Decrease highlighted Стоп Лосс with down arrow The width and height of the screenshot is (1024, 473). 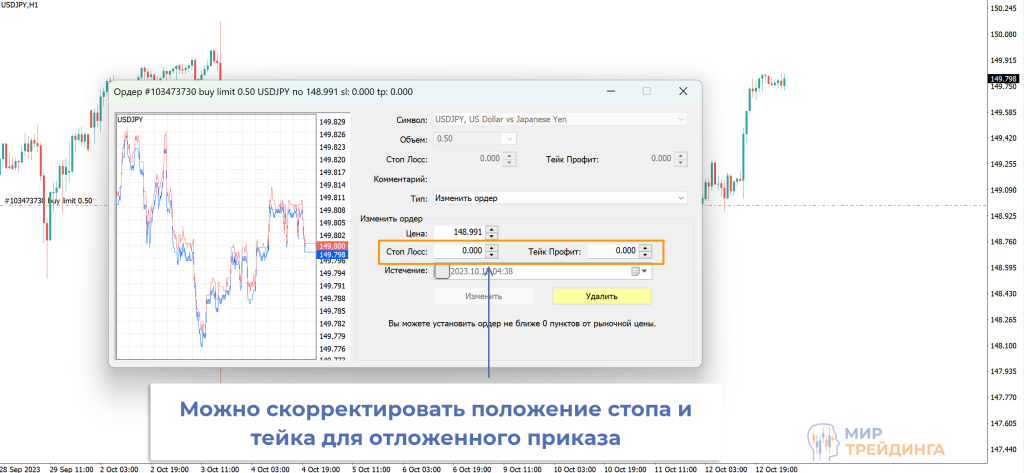pyautogui.click(x=492, y=255)
